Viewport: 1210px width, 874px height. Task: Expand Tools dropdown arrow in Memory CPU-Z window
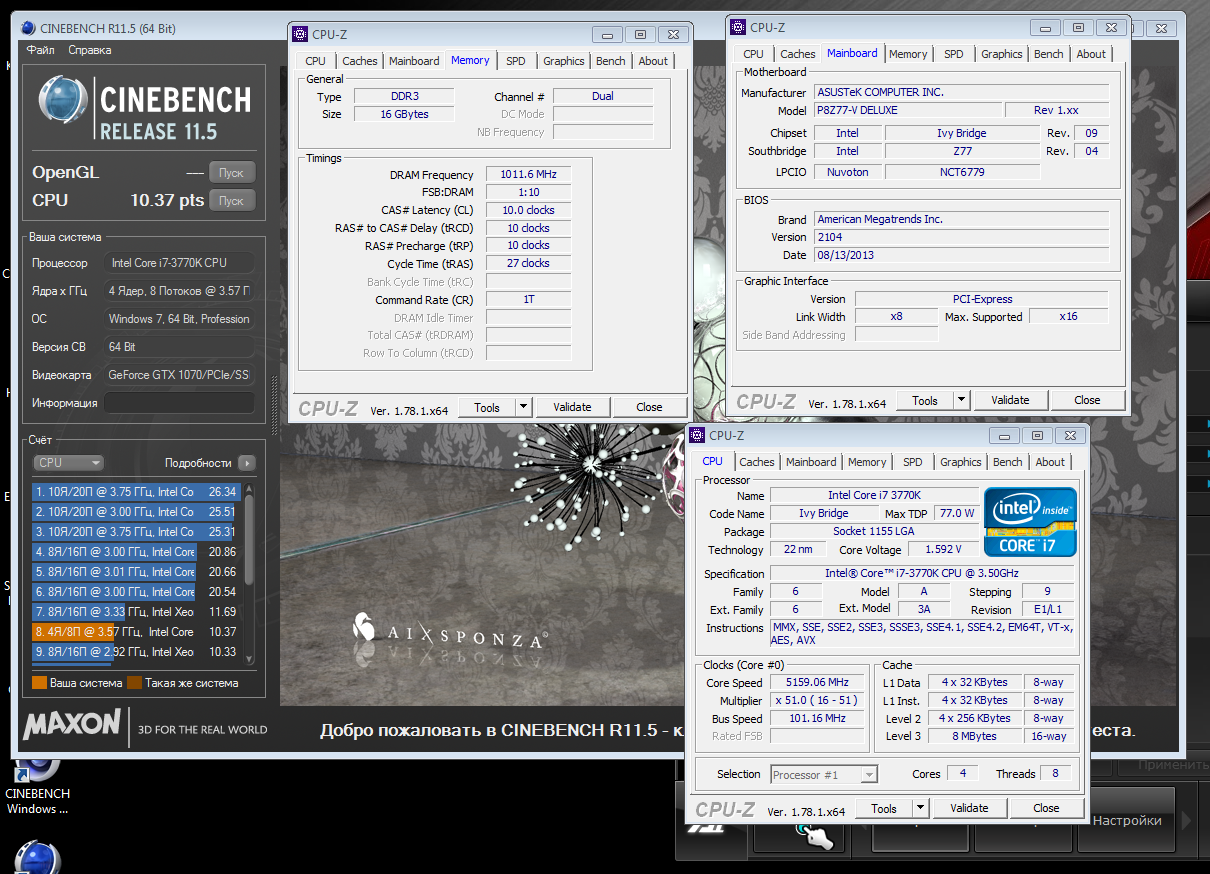[x=523, y=407]
